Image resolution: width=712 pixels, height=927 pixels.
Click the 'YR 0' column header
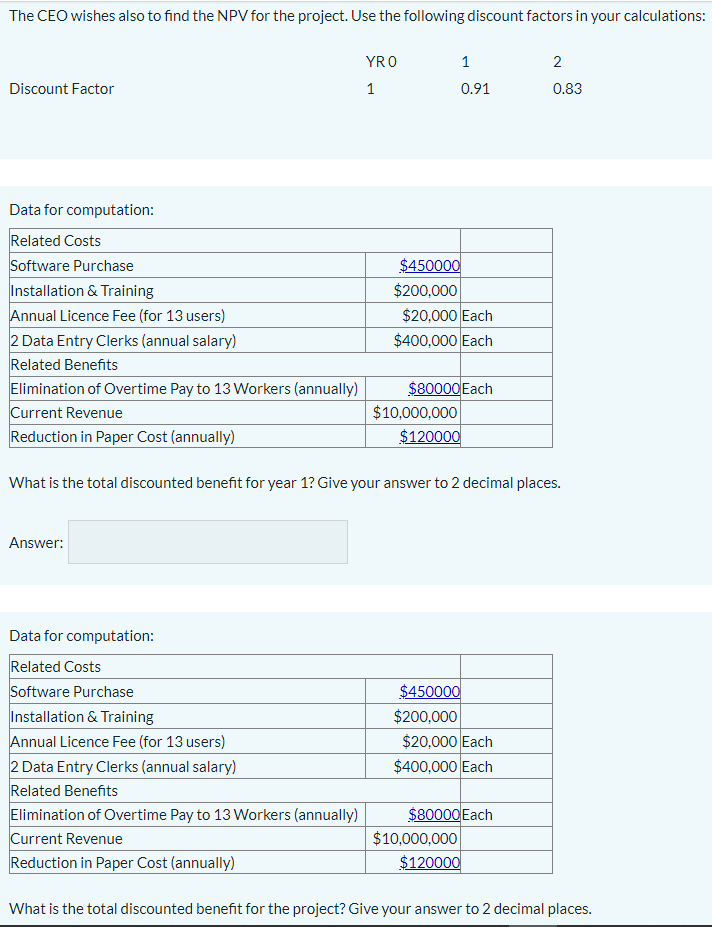[x=381, y=61]
